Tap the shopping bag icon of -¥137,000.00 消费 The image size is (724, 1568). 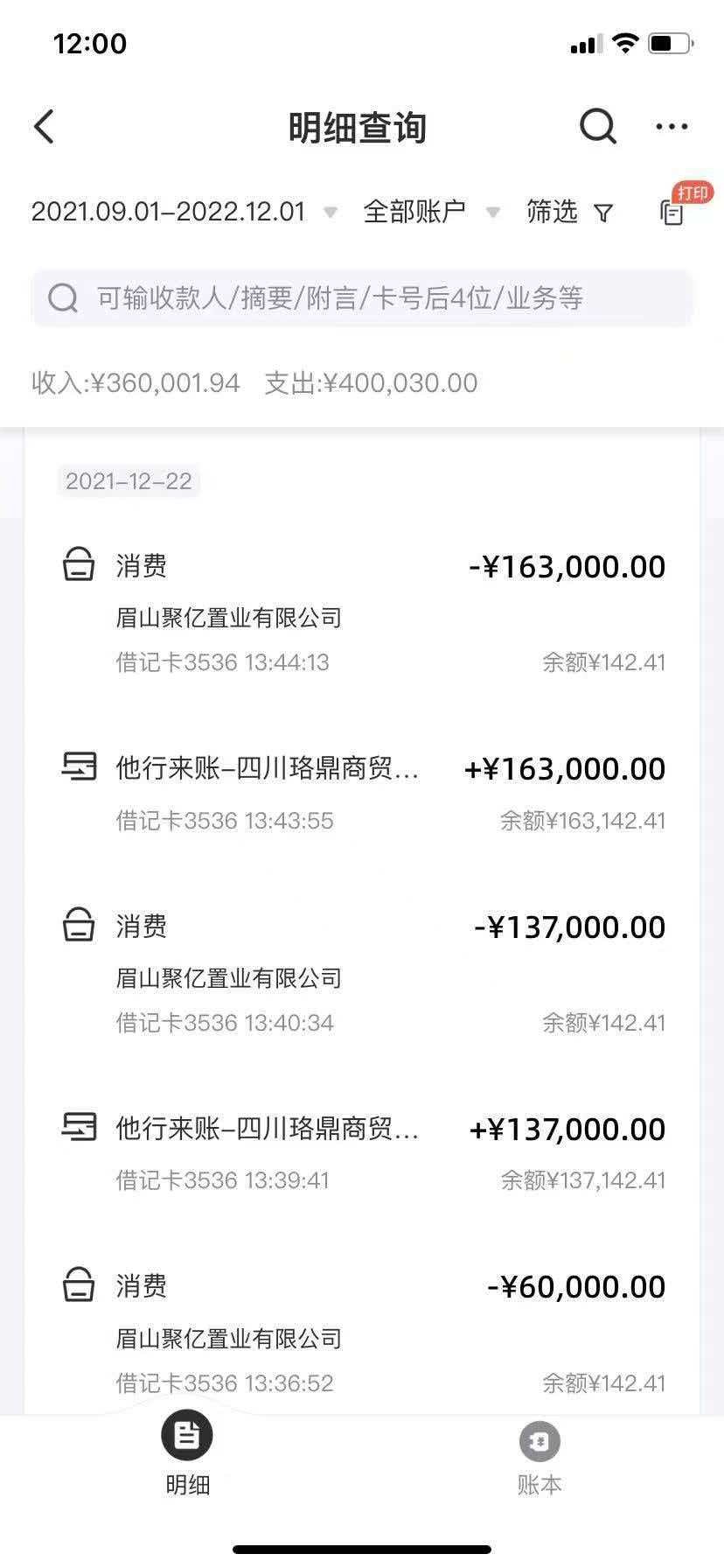click(x=79, y=926)
